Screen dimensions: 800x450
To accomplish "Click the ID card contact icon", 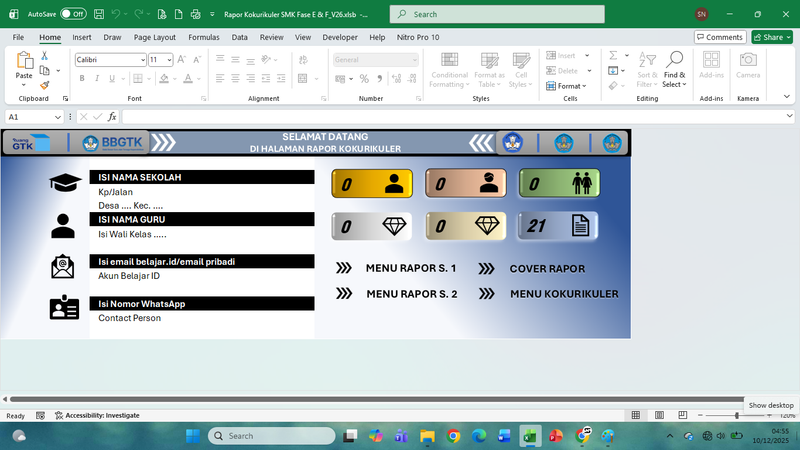I will click(64, 307).
